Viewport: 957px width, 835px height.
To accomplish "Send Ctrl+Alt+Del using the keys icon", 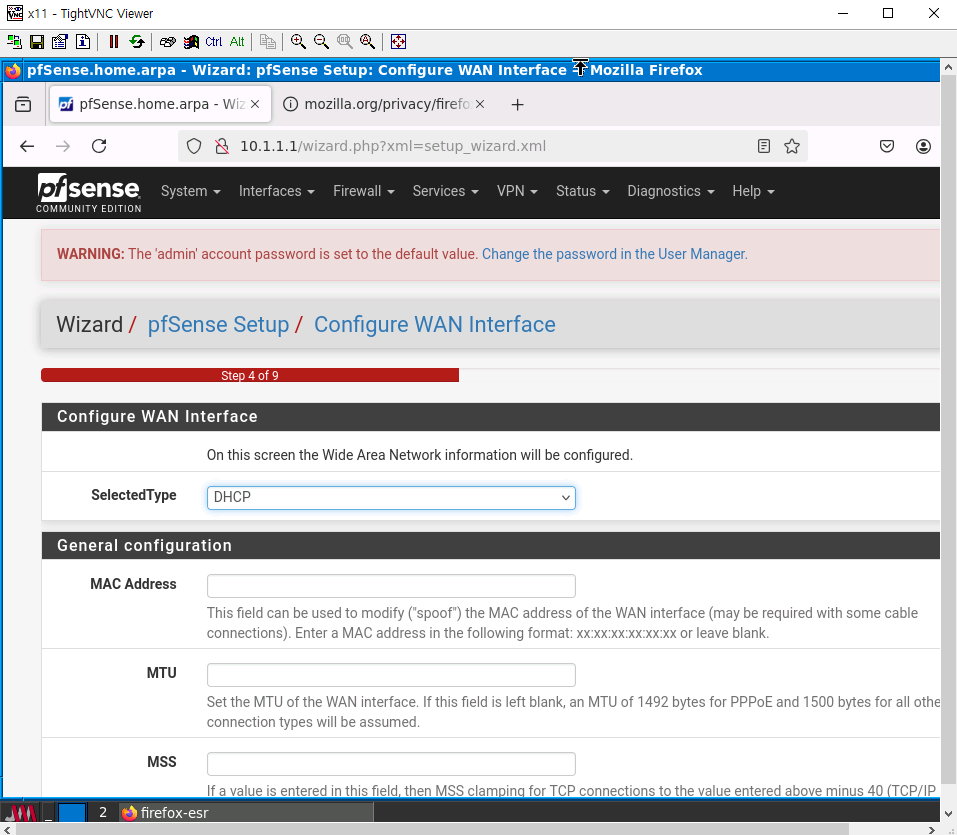I will 168,42.
